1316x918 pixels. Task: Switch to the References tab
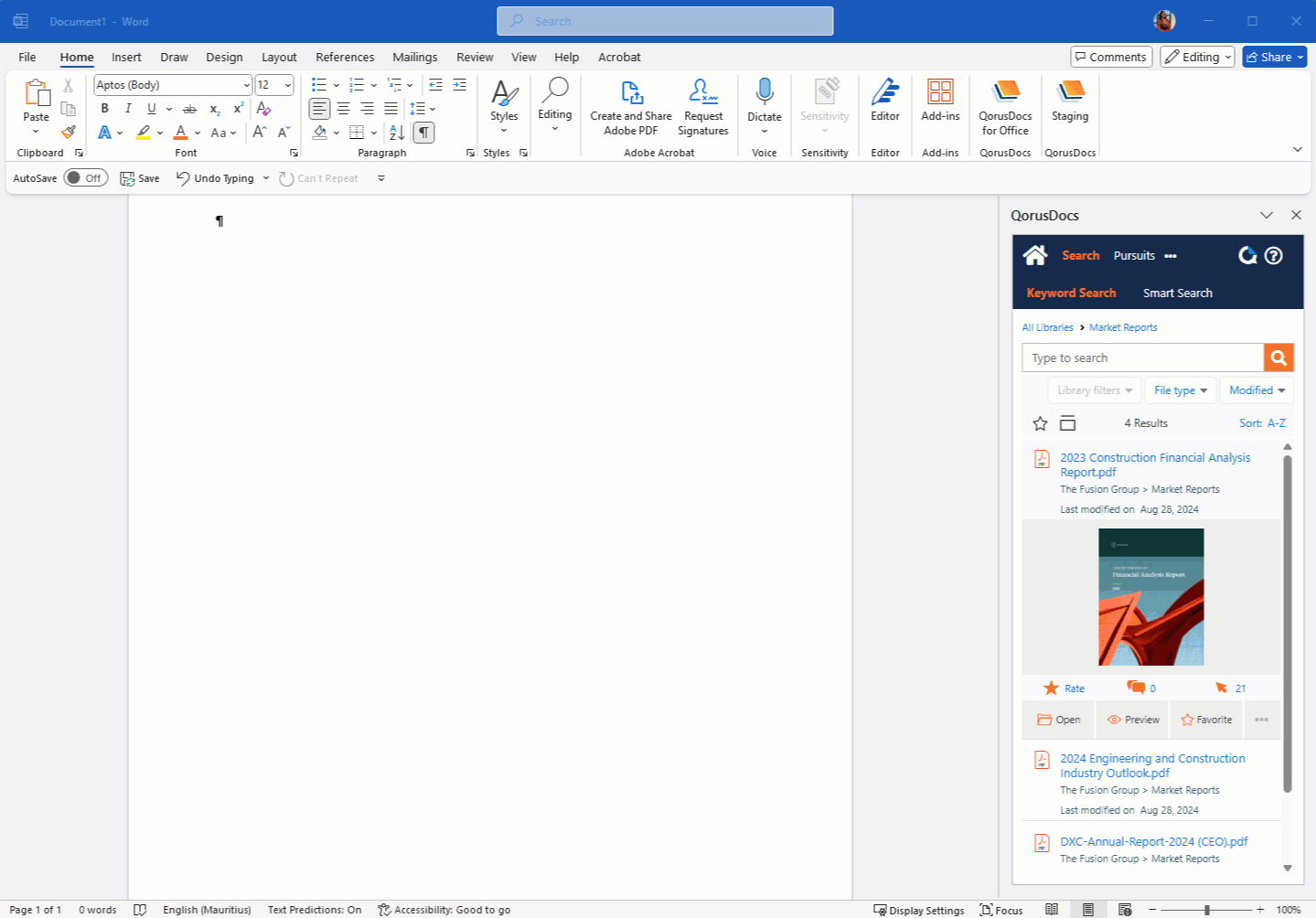click(x=345, y=57)
